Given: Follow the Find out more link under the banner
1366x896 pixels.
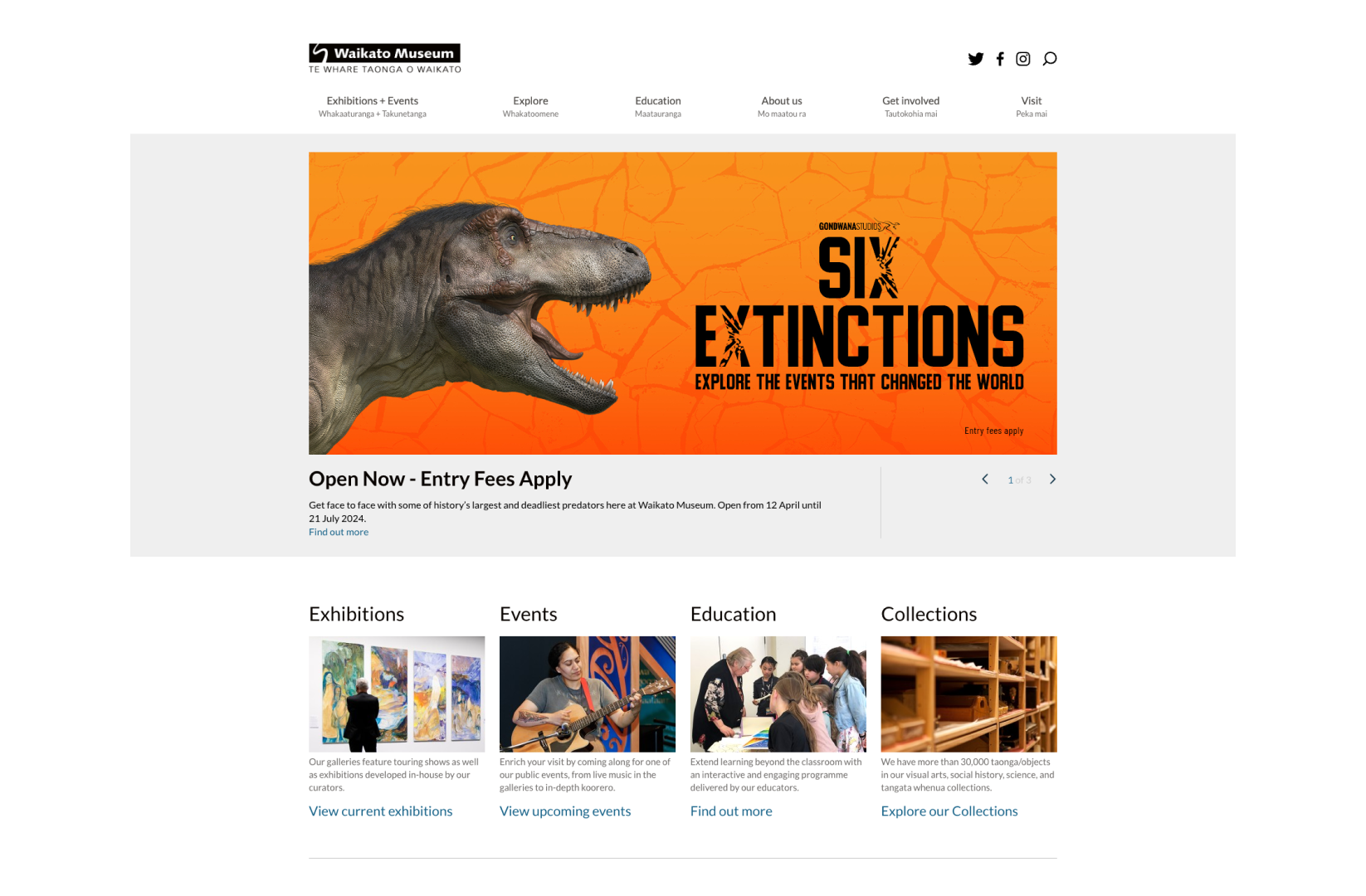Looking at the screenshot, I should (339, 533).
